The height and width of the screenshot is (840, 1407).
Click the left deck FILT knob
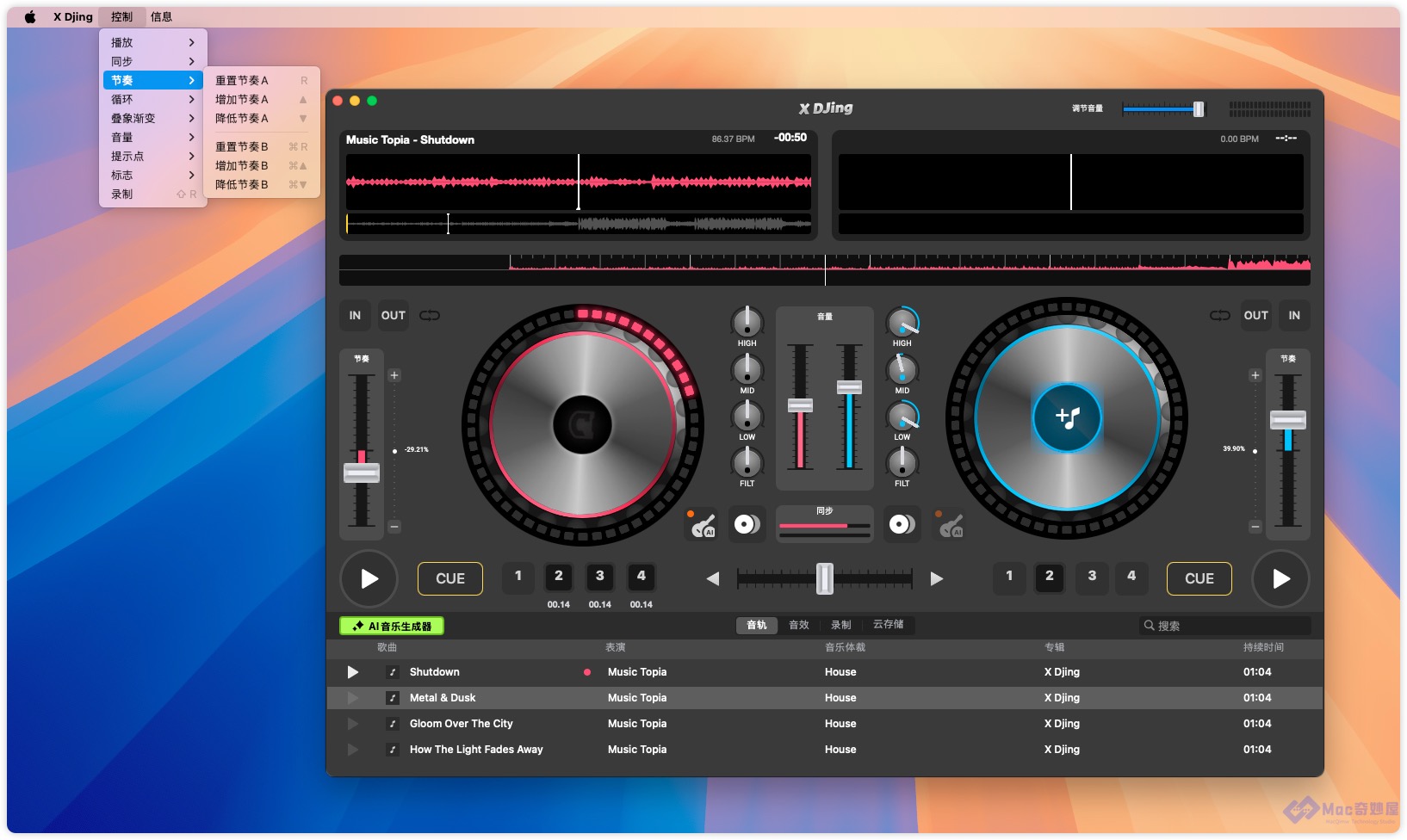[747, 462]
